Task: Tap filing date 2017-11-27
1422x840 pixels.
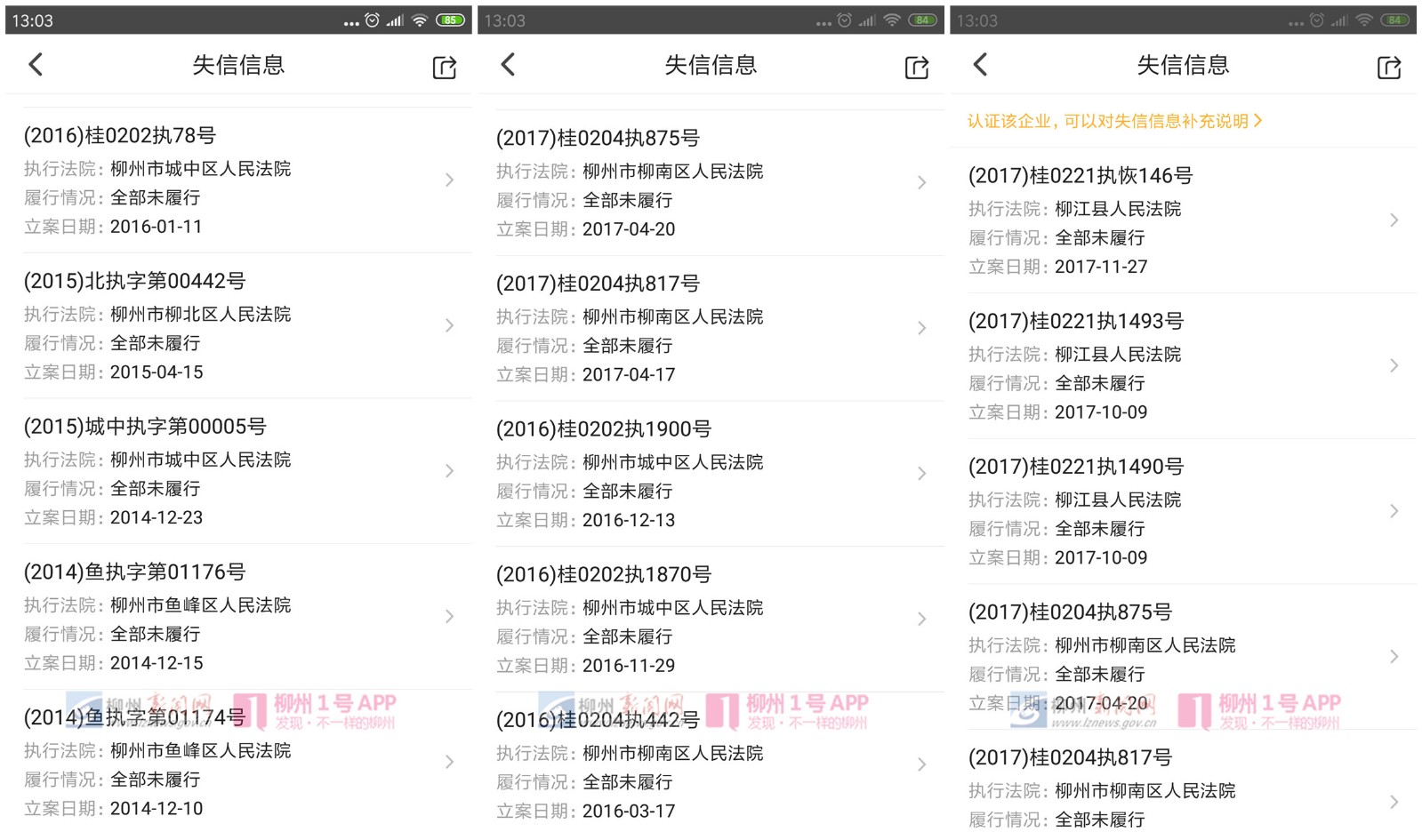Action: pos(1101,267)
